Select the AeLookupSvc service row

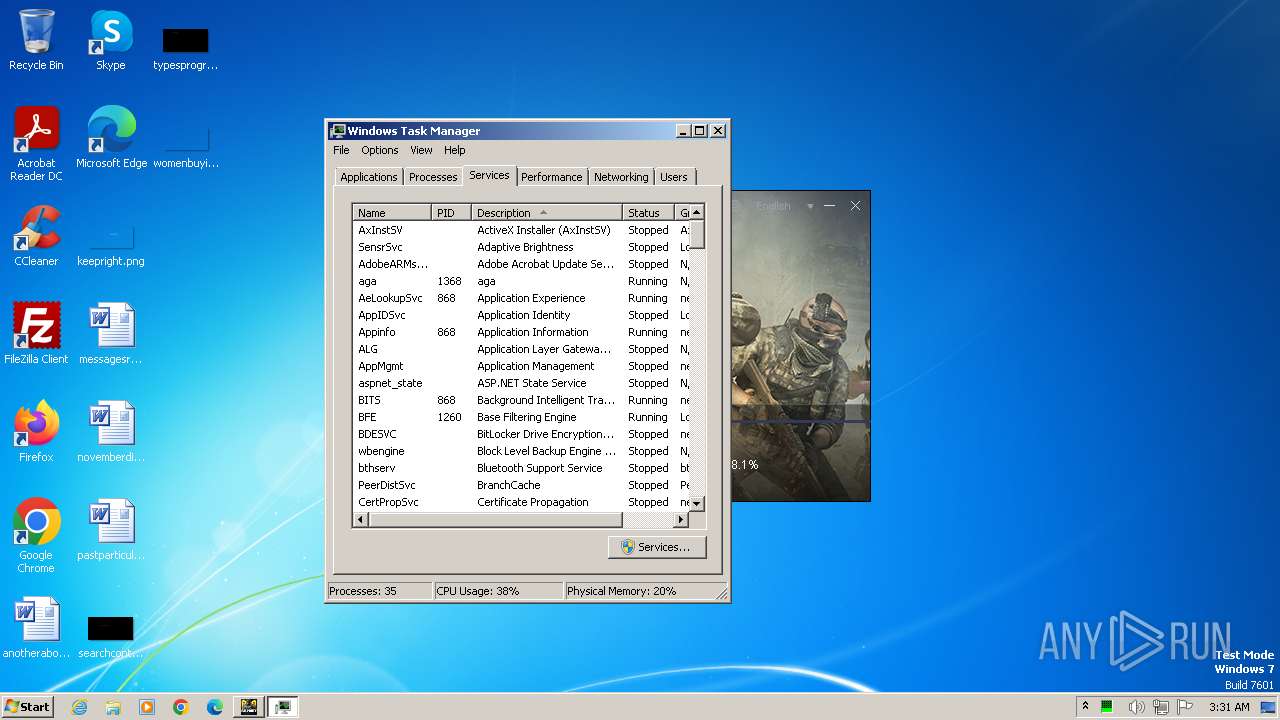coord(521,298)
